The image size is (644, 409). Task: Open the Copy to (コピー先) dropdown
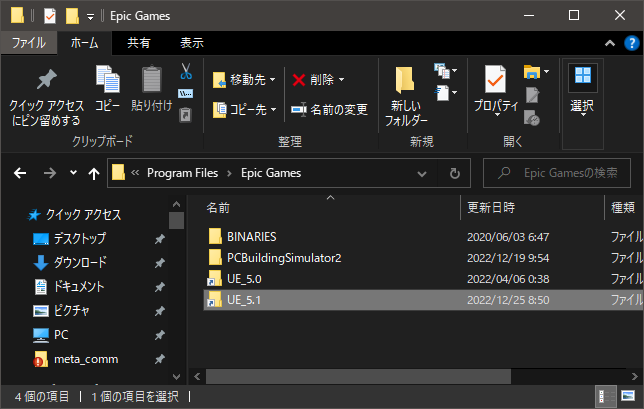244,110
